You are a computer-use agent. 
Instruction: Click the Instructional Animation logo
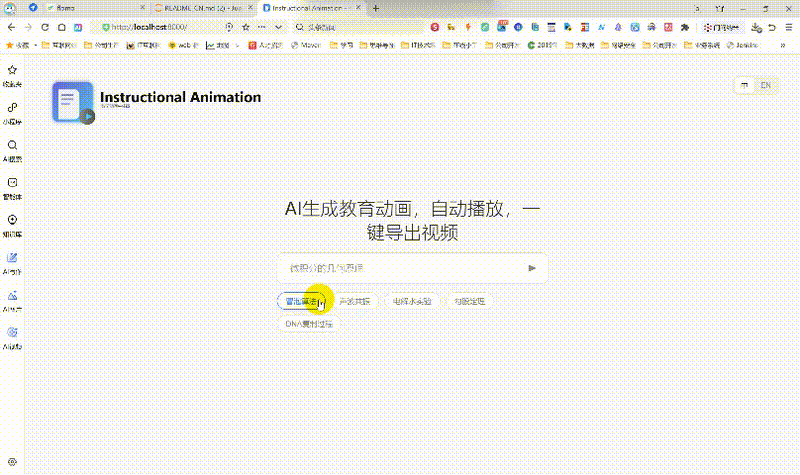point(73,102)
